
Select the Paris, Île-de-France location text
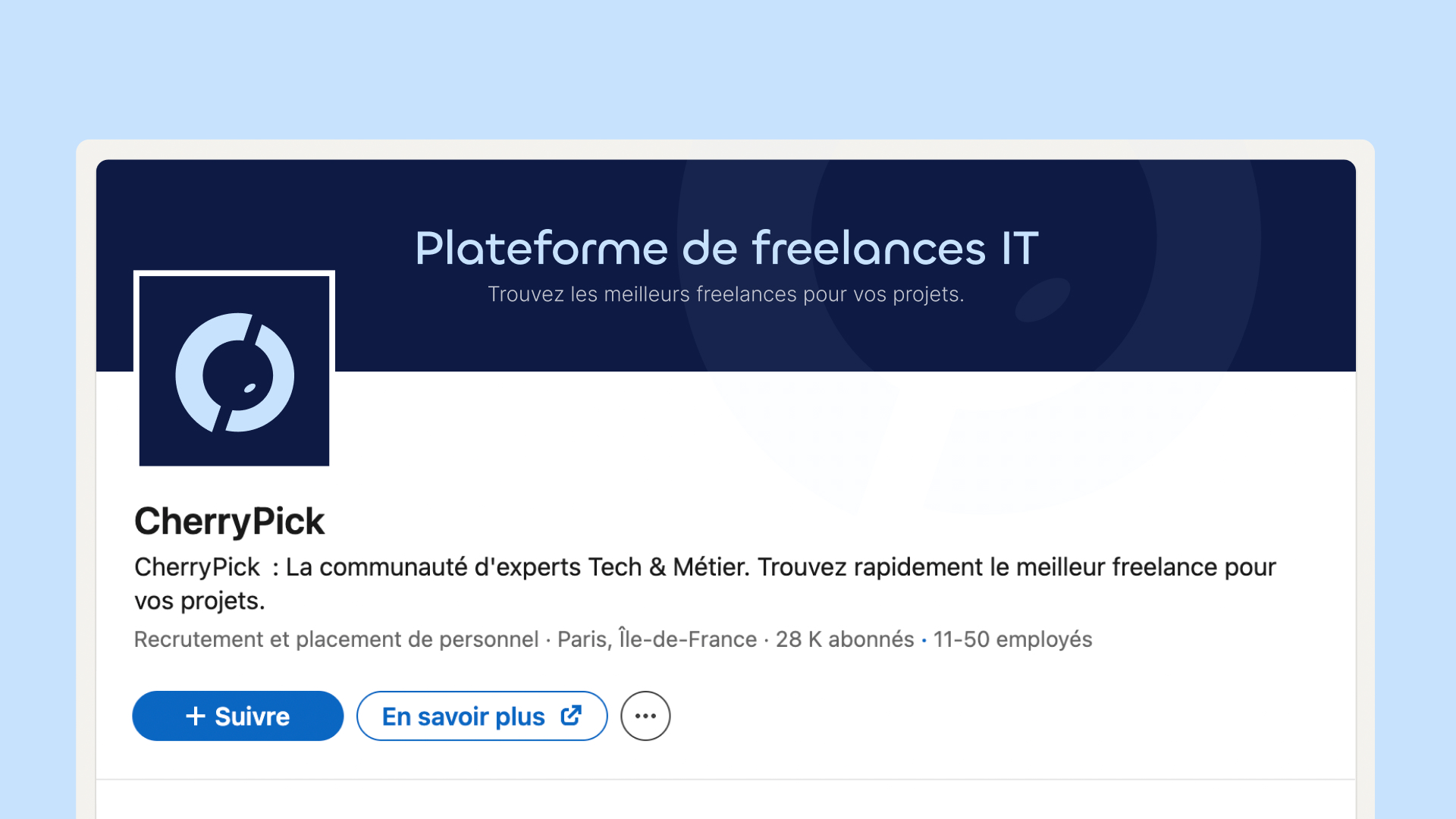657,639
